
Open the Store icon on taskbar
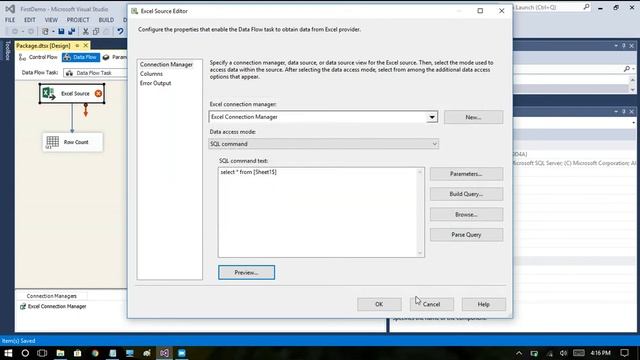(78, 353)
